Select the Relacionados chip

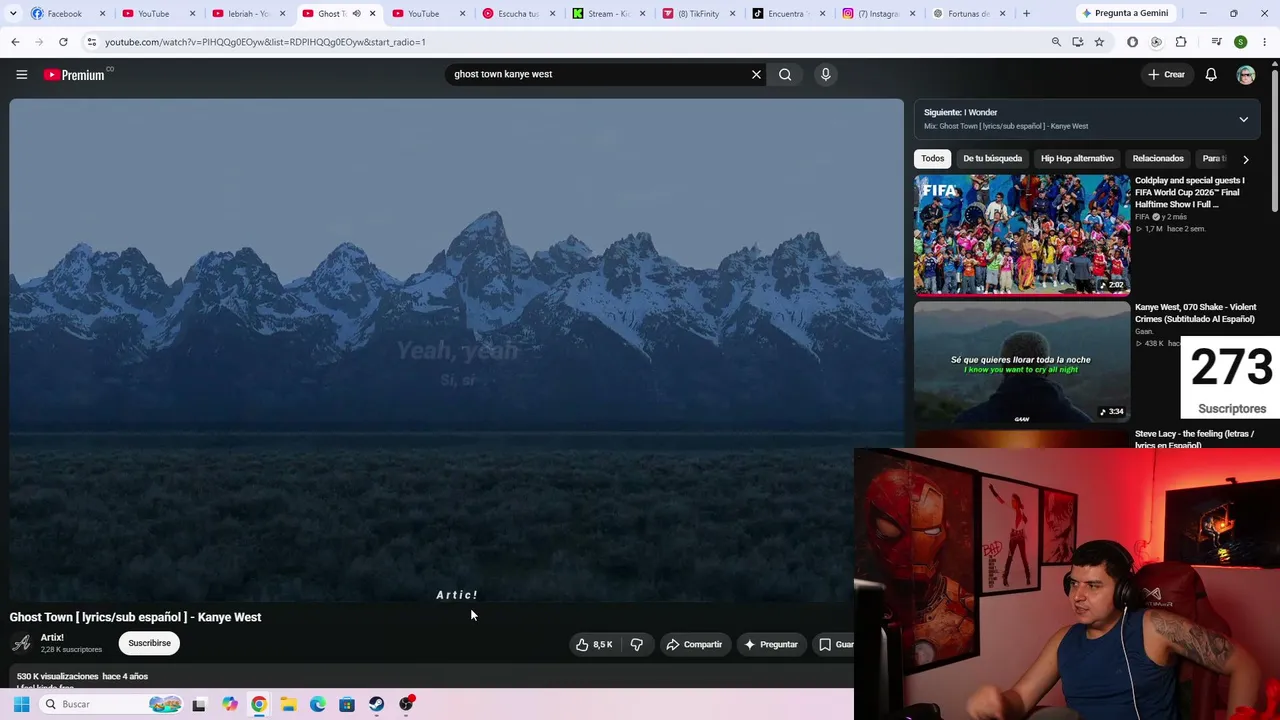click(1158, 158)
